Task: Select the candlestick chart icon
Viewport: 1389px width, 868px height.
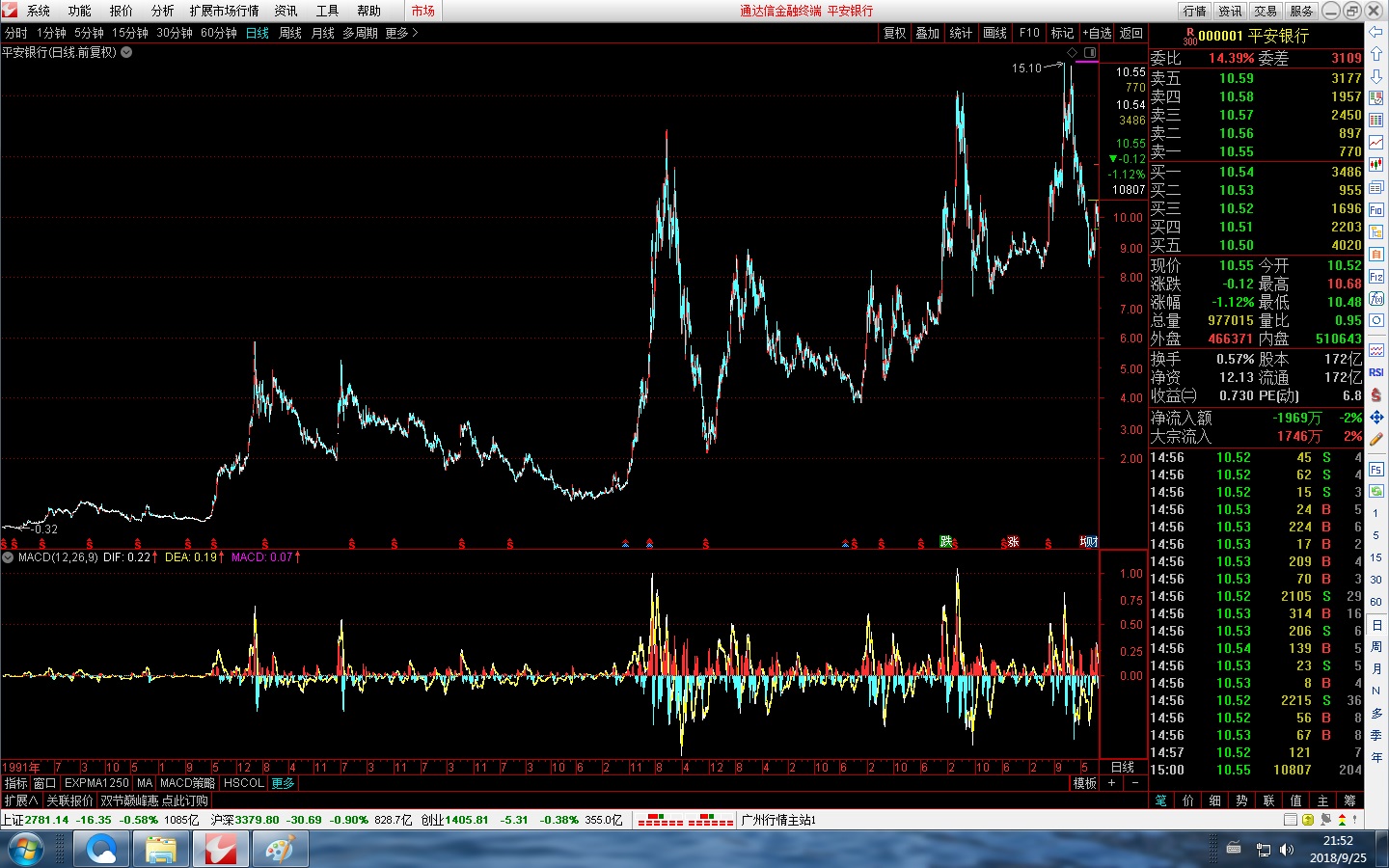Action: click(x=1376, y=165)
